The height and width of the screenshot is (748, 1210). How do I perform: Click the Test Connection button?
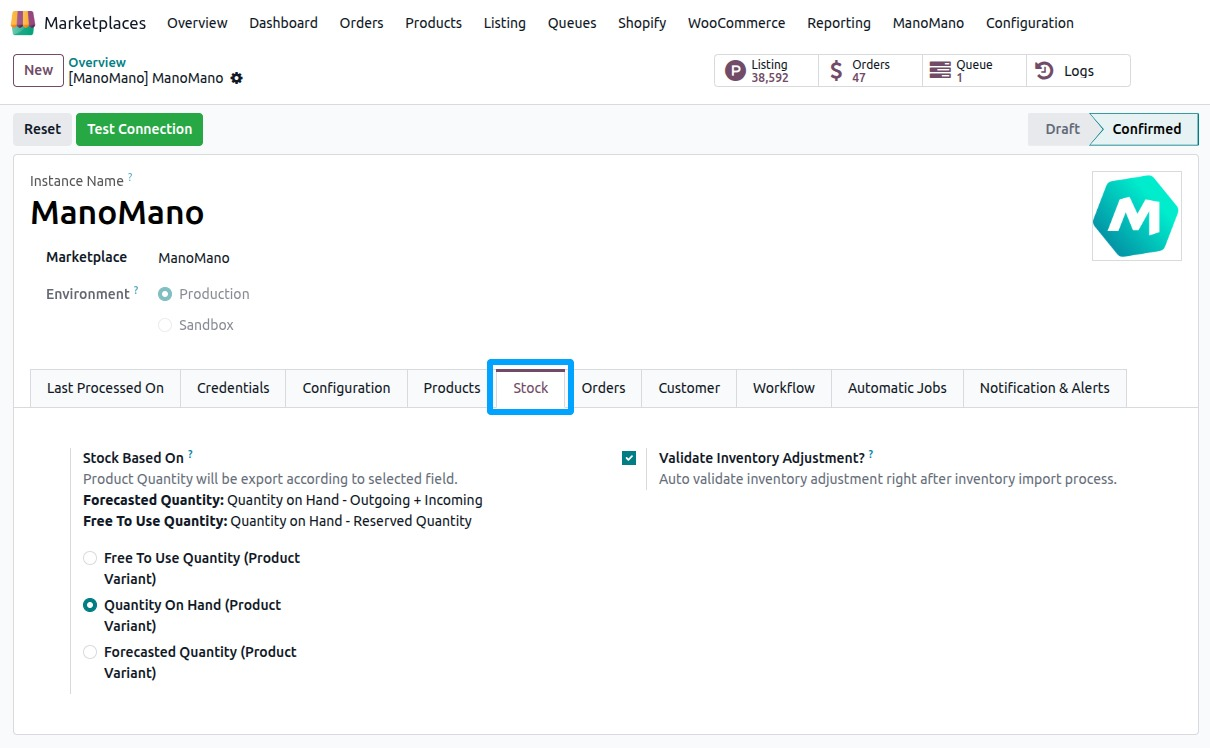[x=139, y=129]
